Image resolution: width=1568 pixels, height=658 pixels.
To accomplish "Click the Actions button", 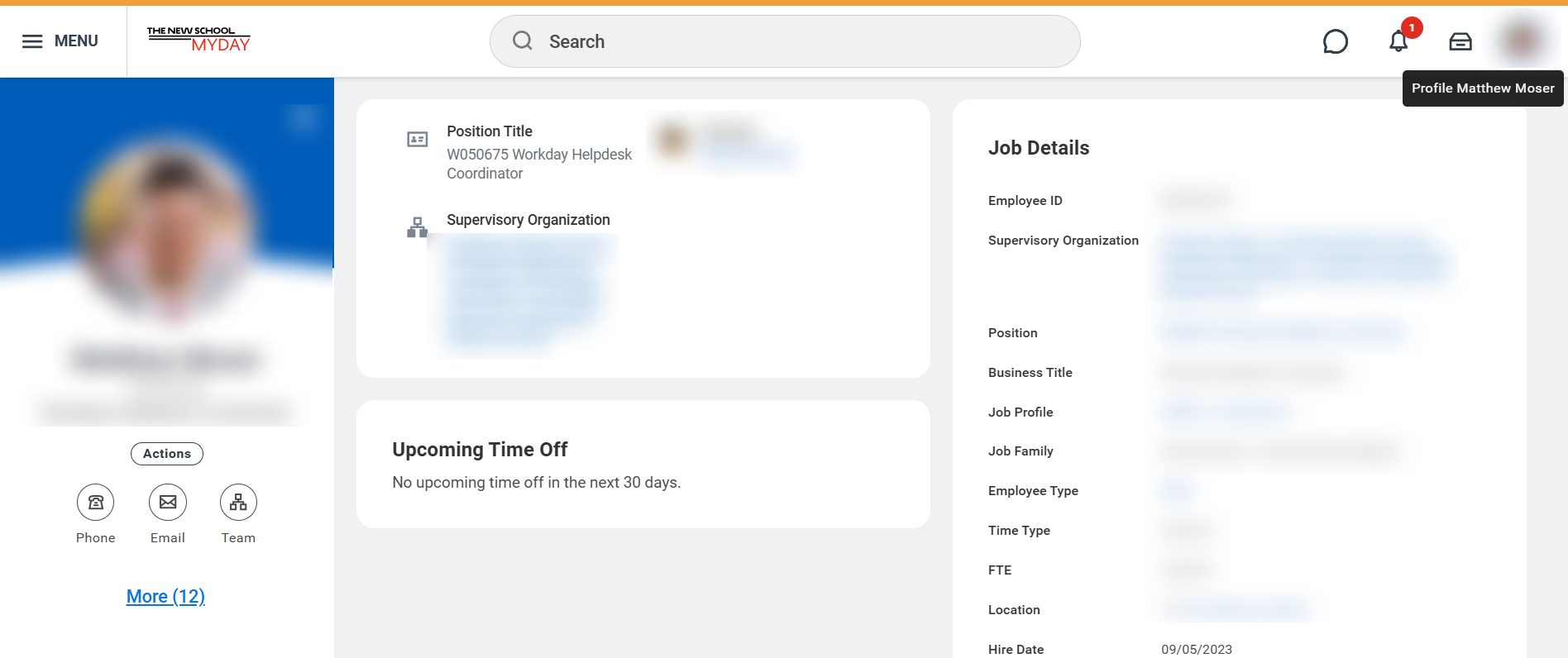I will pos(167,454).
